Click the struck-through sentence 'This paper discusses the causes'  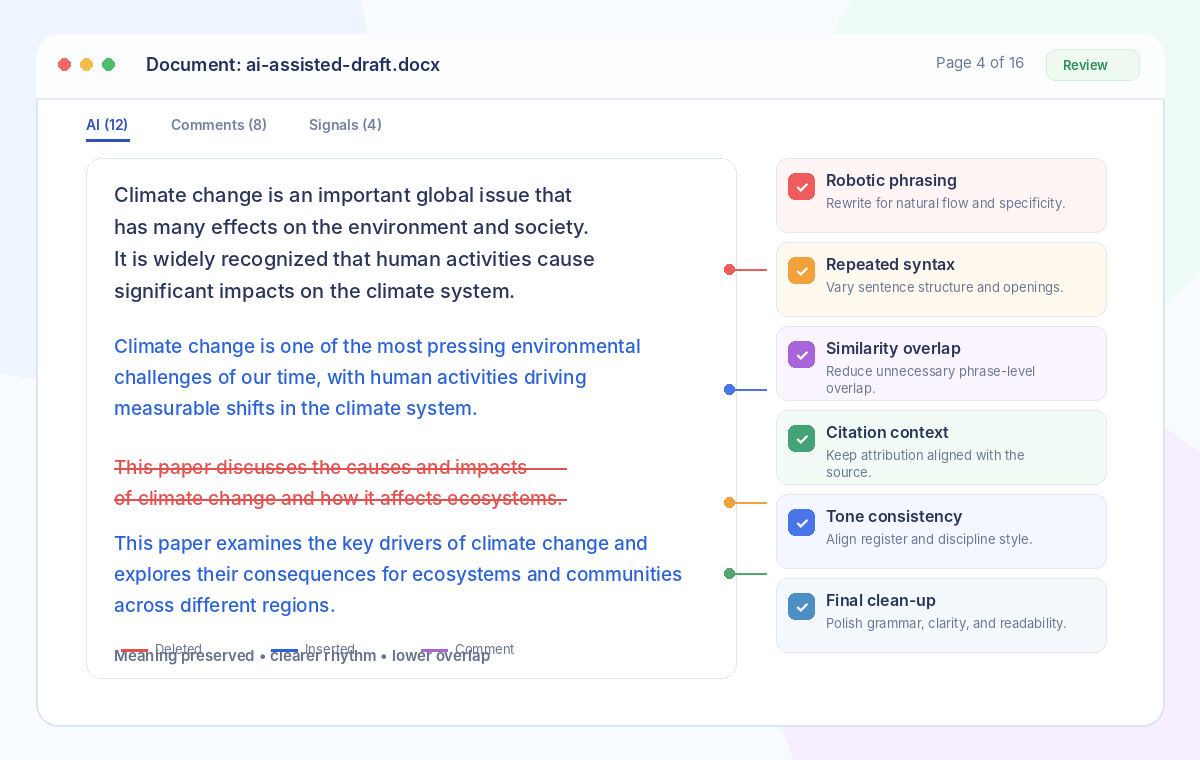click(x=340, y=483)
